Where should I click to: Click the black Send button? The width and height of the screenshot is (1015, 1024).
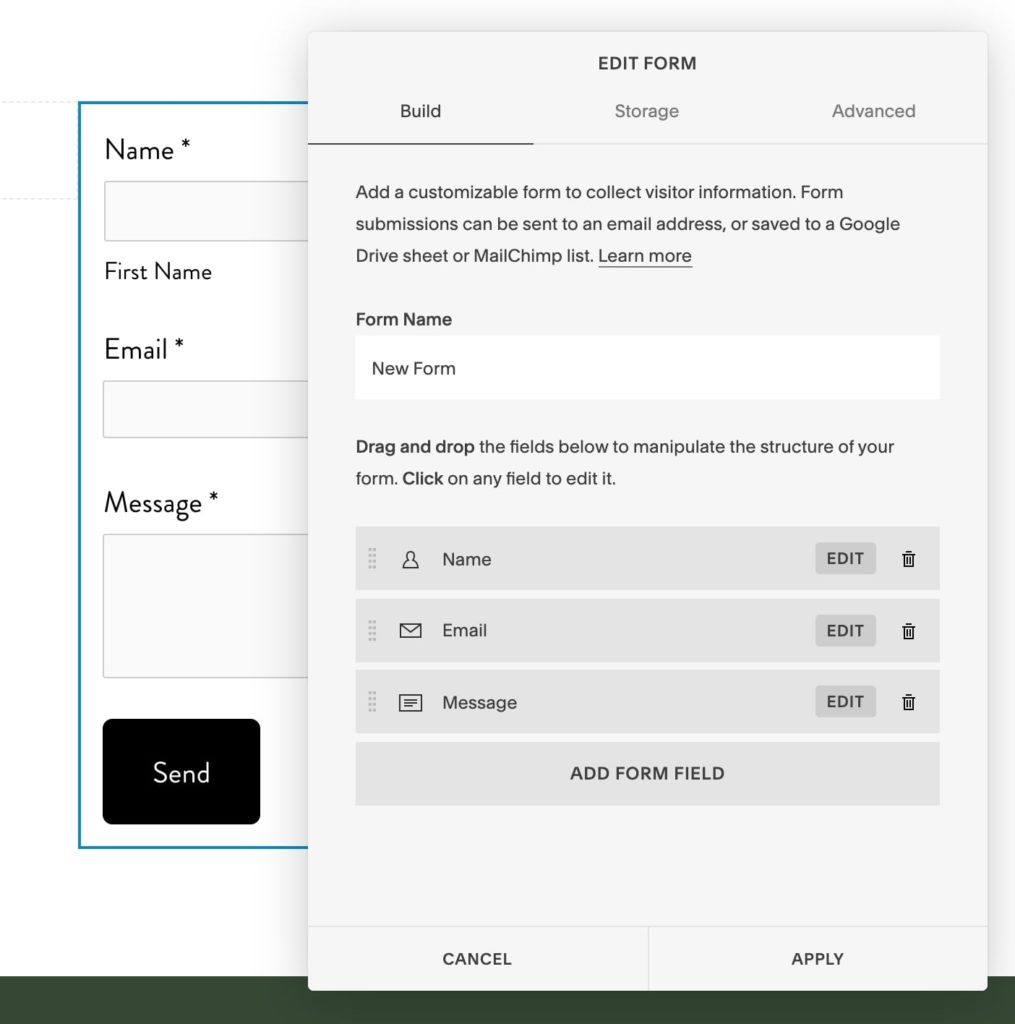[x=182, y=771]
